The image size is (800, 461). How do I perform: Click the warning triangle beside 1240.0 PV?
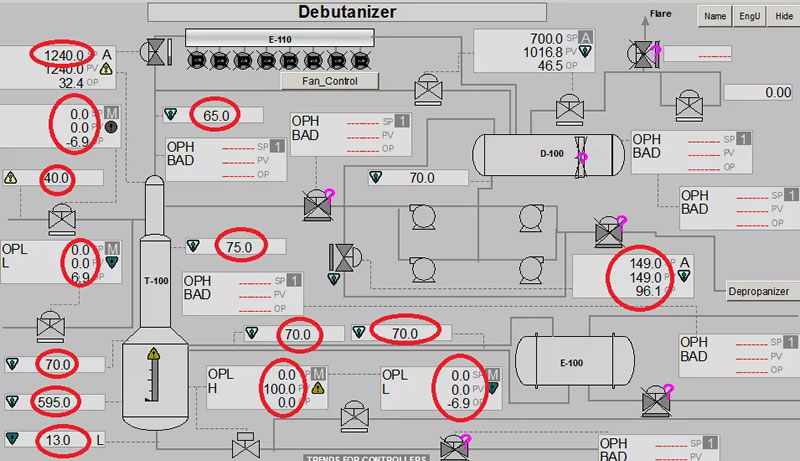click(x=106, y=68)
